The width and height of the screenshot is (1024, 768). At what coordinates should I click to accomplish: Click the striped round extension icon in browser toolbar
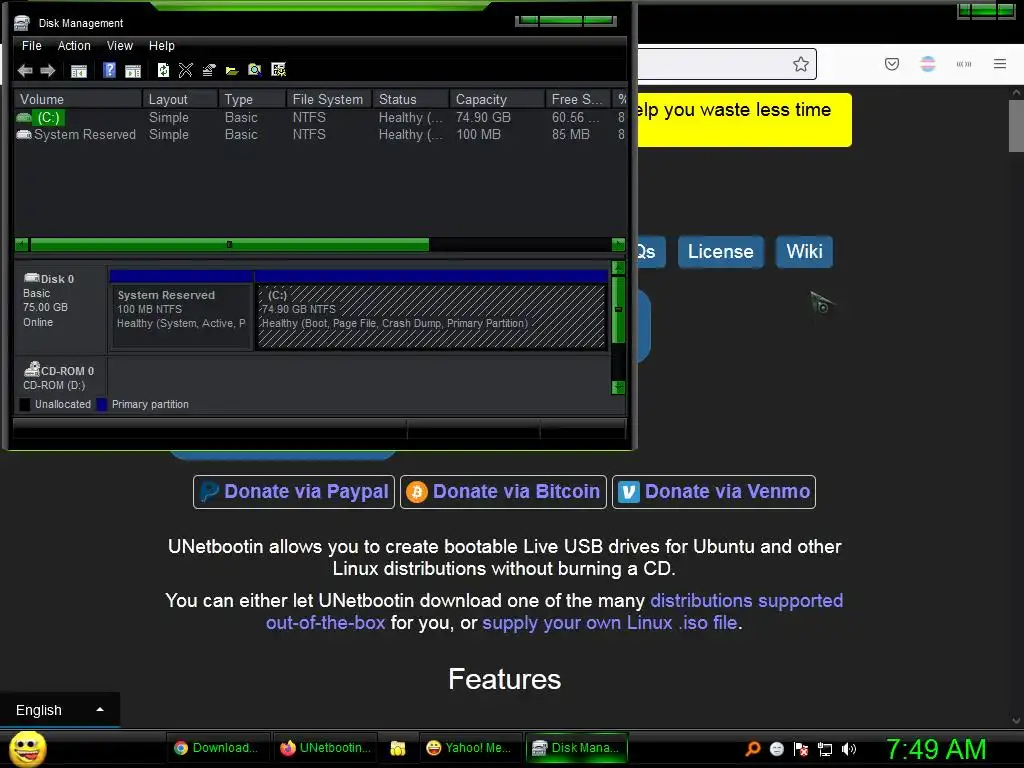tap(927, 64)
